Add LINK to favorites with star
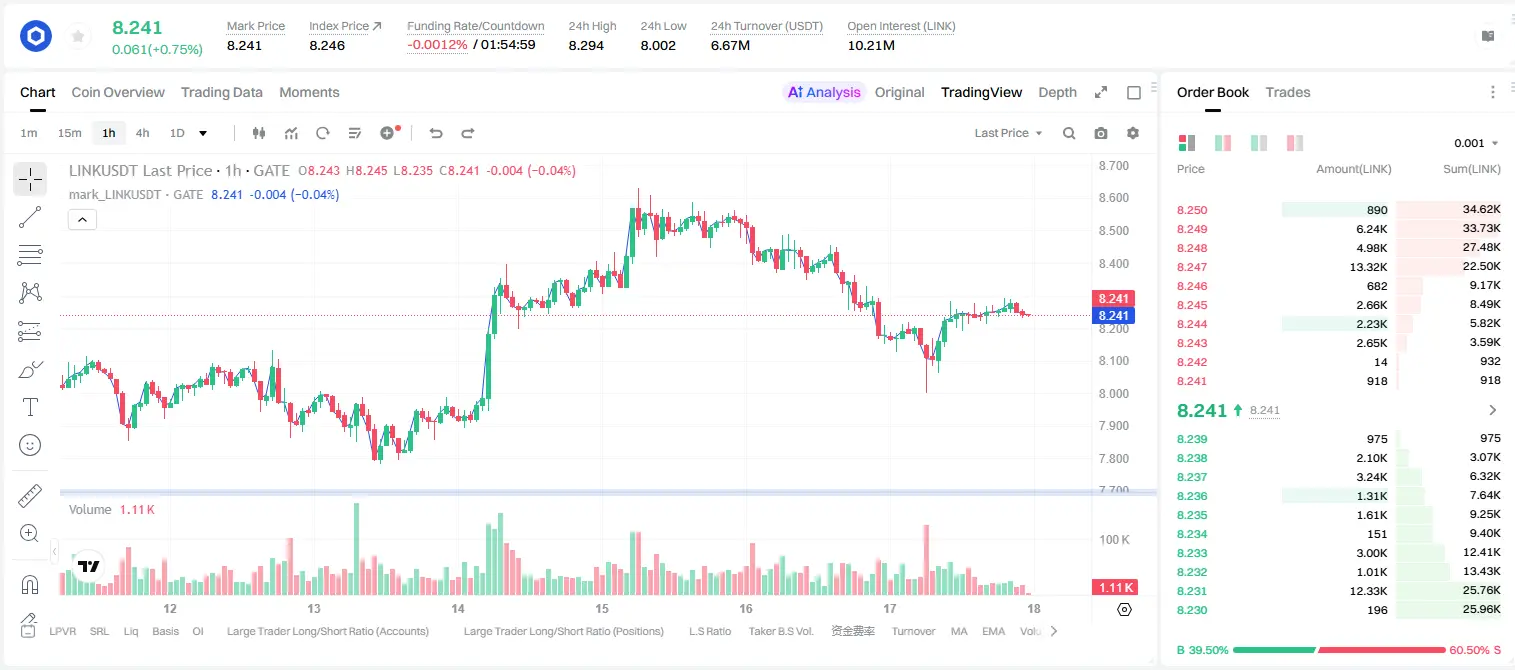 tap(78, 37)
